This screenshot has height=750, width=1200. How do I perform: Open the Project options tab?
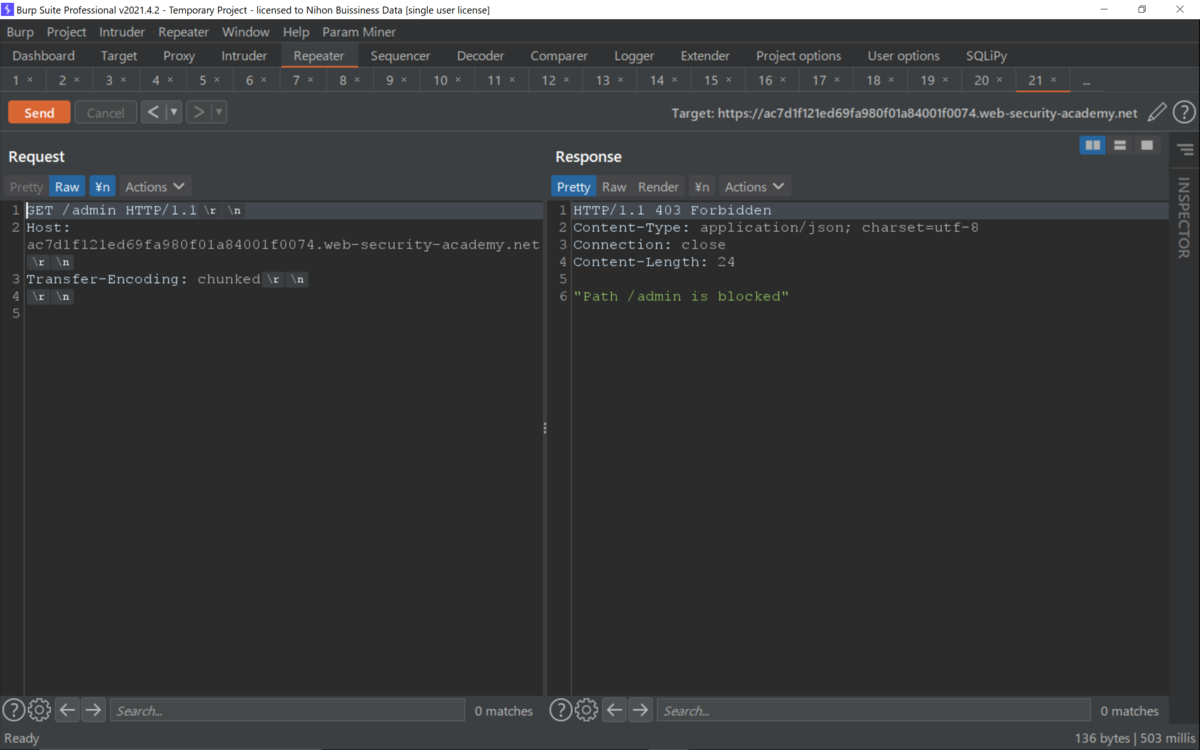pos(799,56)
